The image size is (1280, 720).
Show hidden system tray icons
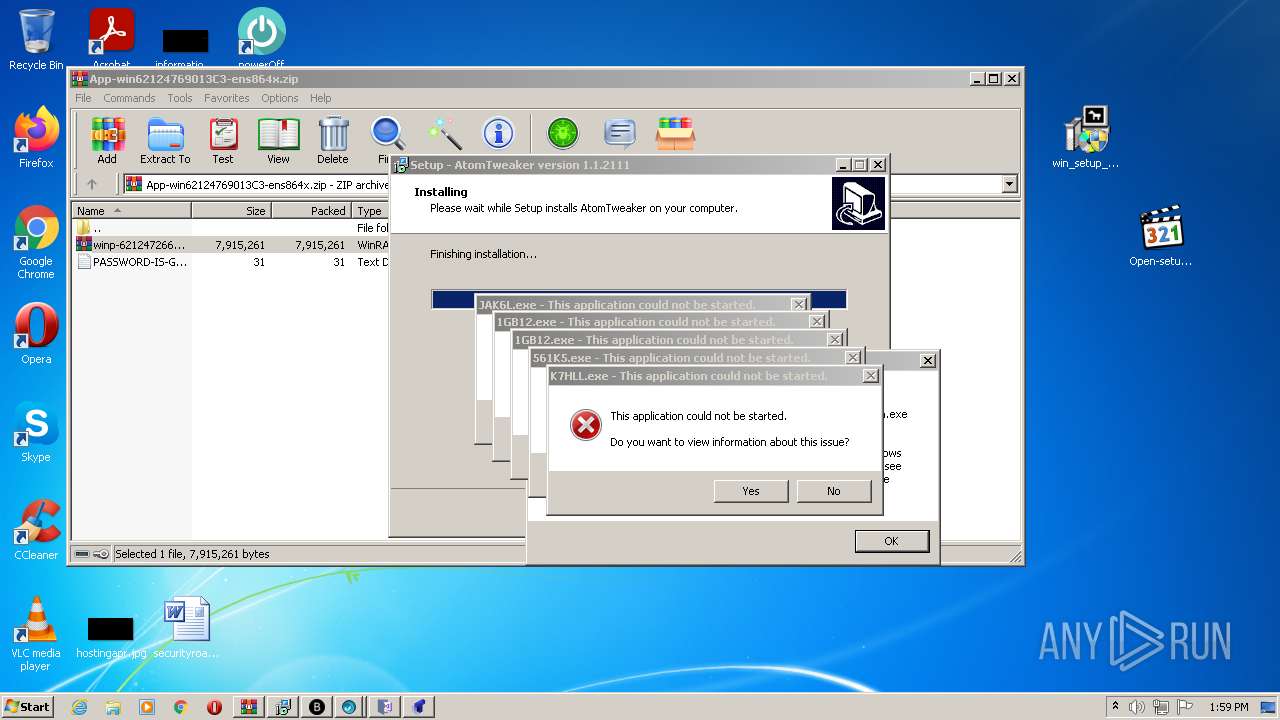1115,707
